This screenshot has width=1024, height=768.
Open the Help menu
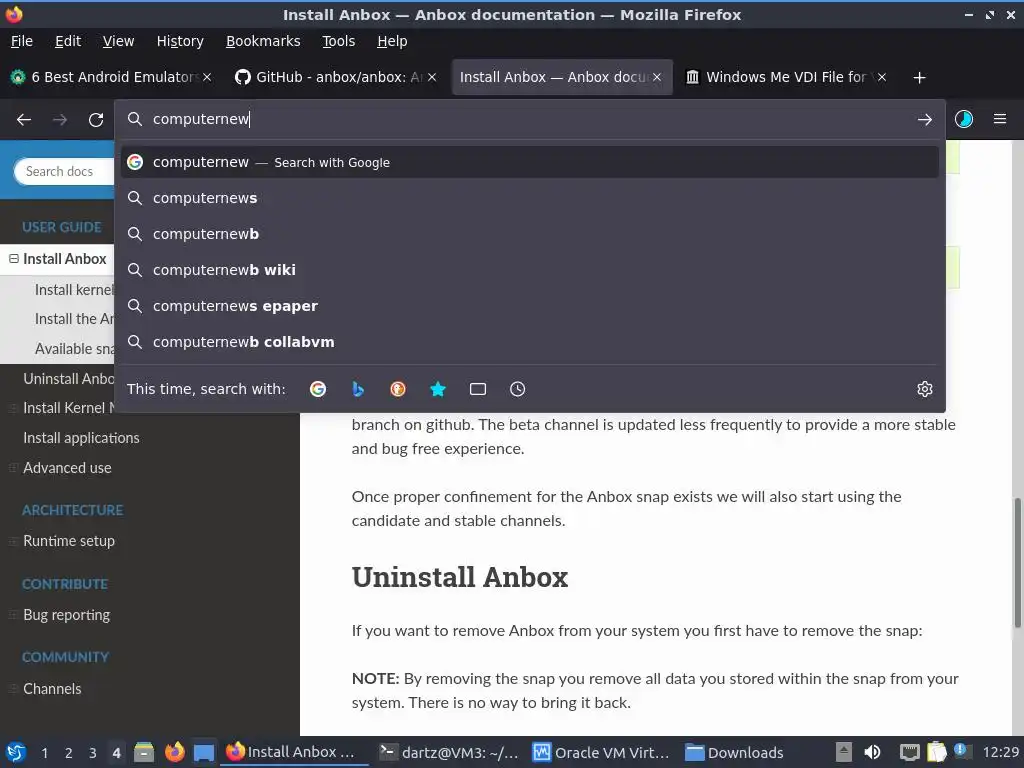point(392,41)
